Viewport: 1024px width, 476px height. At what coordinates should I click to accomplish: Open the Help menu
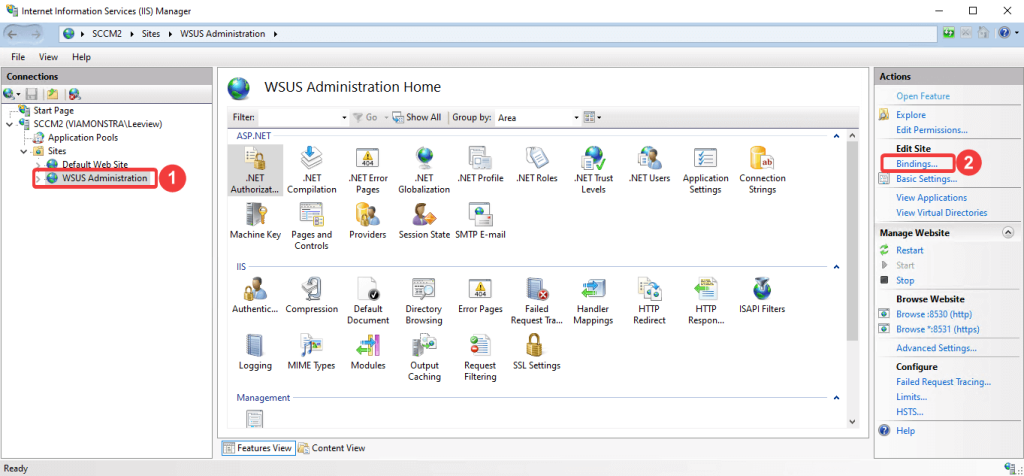pyautogui.click(x=82, y=57)
